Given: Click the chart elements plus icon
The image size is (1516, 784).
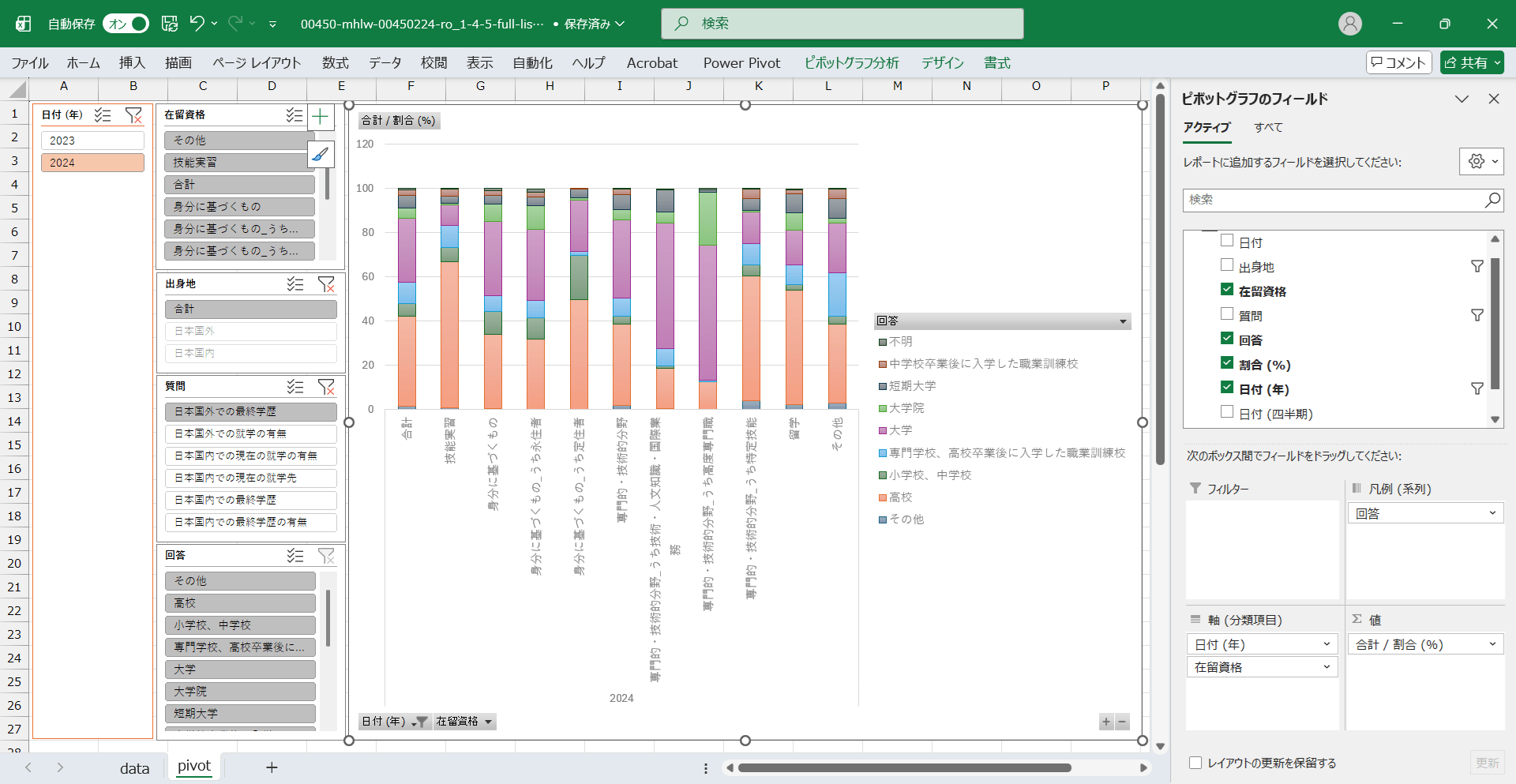Looking at the screenshot, I should pos(320,118).
